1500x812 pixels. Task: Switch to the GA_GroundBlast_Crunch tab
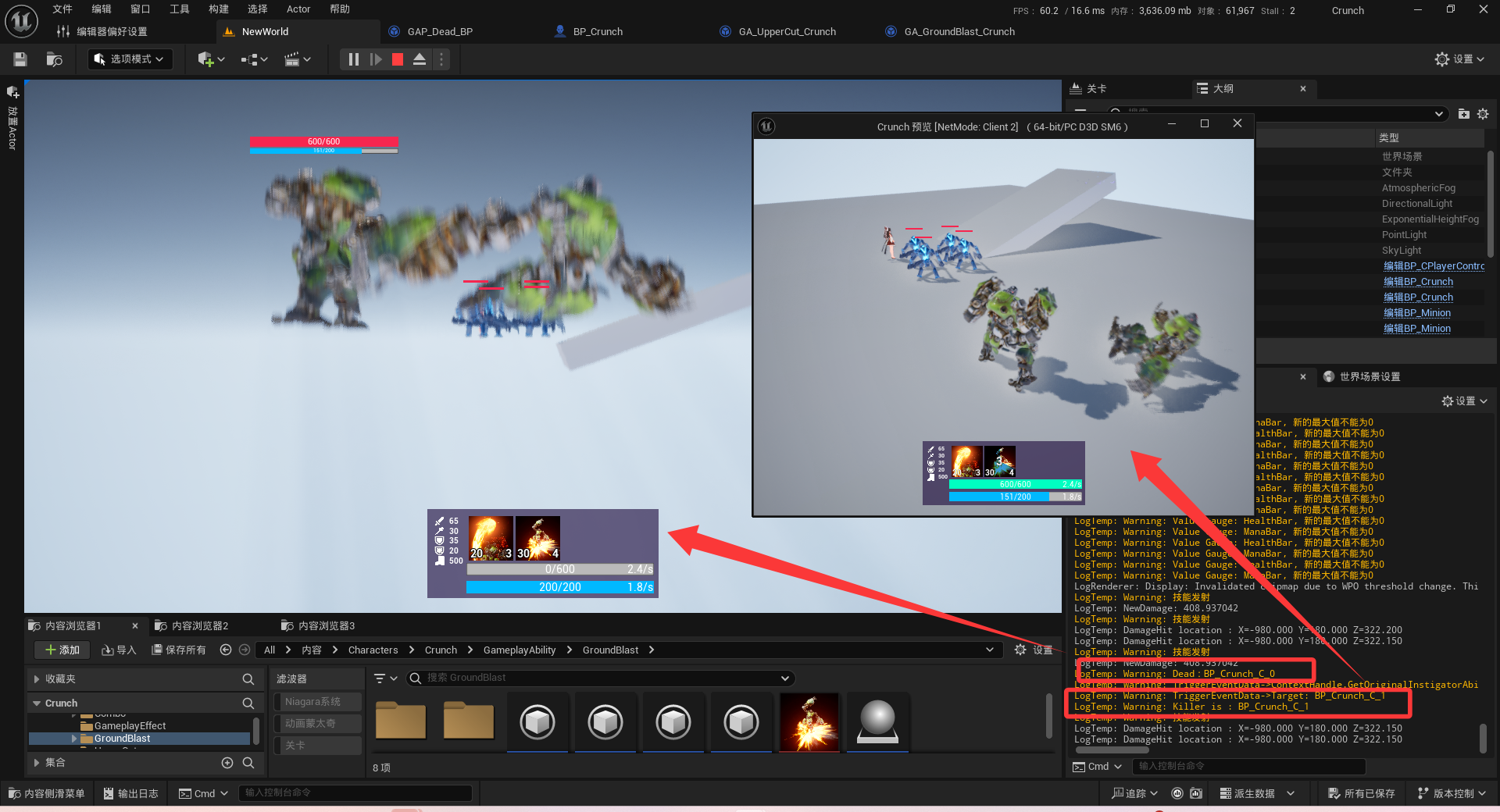click(959, 32)
